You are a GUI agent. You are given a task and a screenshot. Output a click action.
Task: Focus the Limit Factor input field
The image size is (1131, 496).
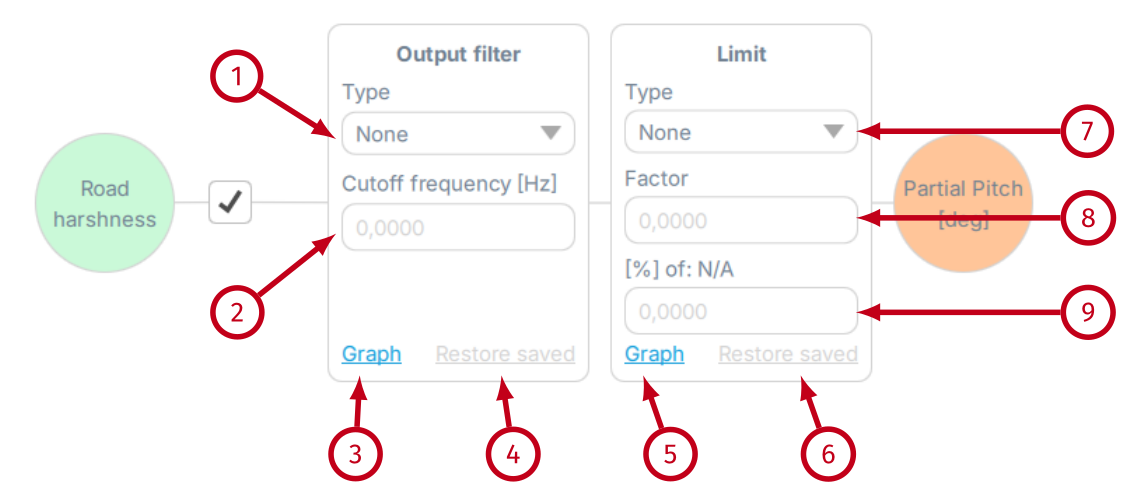tap(741, 220)
